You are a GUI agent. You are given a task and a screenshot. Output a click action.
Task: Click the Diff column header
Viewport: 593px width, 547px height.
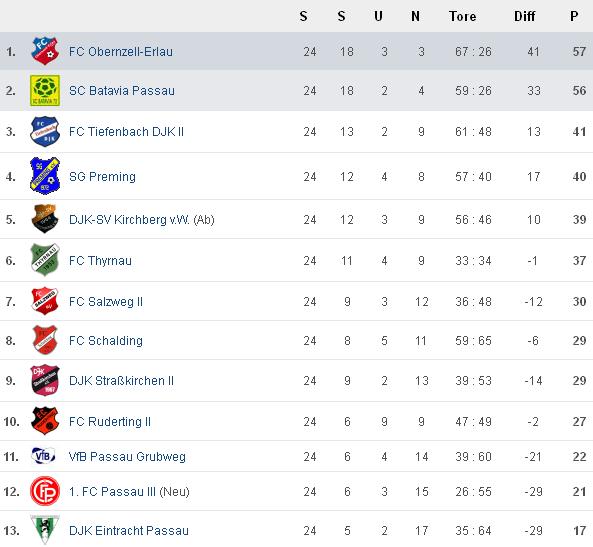525,16
